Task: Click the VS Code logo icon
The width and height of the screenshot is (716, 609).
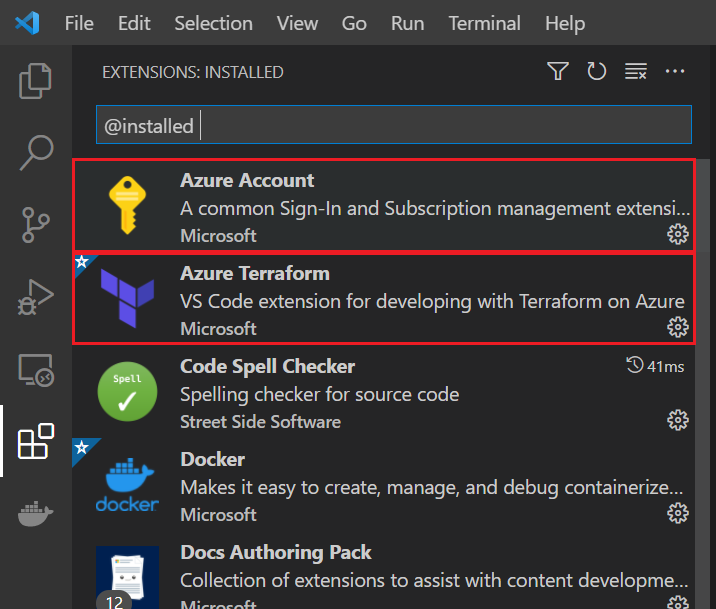Action: [27, 23]
